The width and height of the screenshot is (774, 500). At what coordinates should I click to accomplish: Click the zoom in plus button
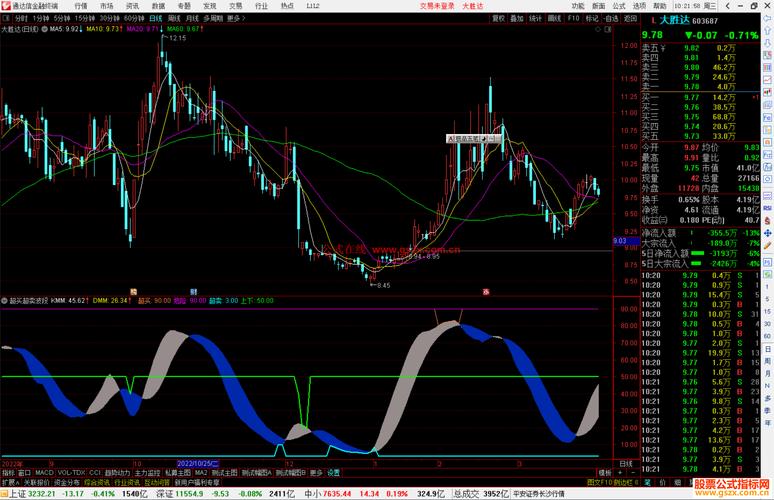click(x=620, y=473)
